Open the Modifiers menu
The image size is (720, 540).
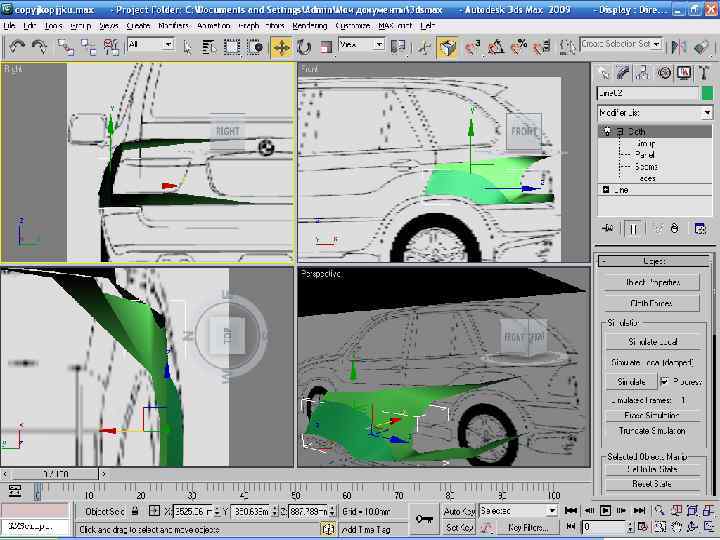173,24
